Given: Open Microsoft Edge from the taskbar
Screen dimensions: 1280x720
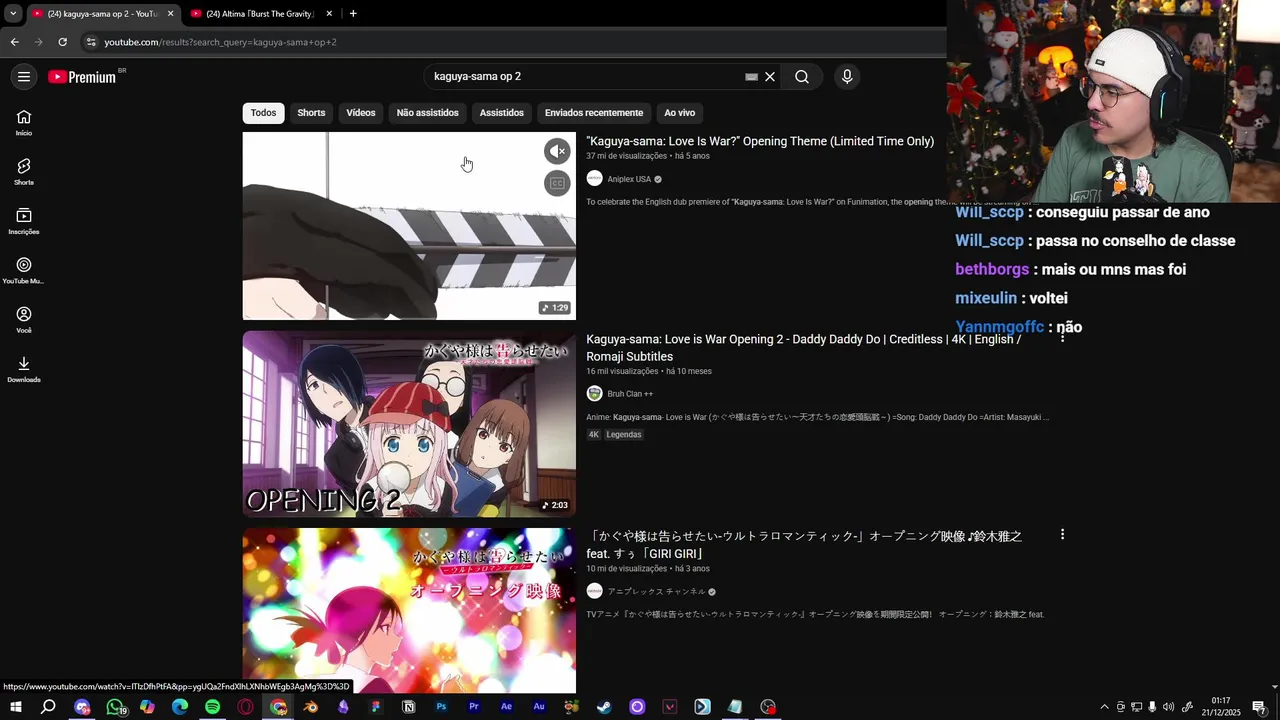Looking at the screenshot, I should (x=180, y=707).
